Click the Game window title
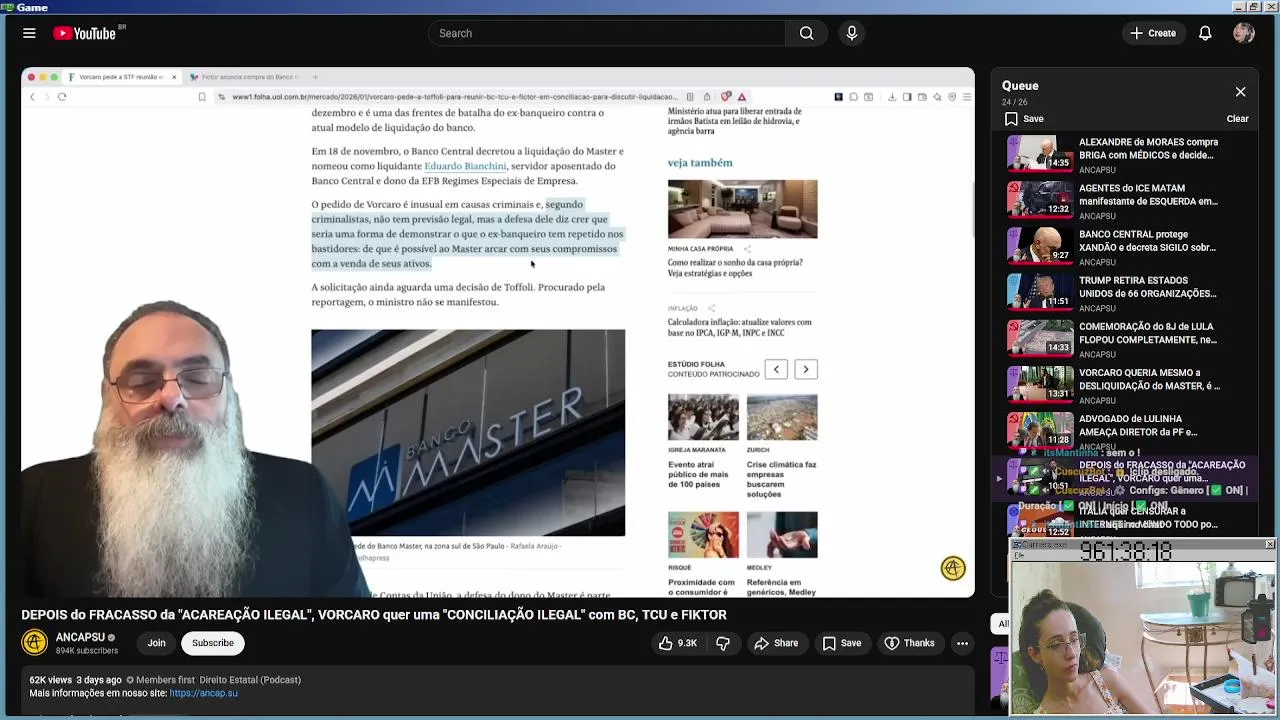1280x720 pixels. (32, 7)
